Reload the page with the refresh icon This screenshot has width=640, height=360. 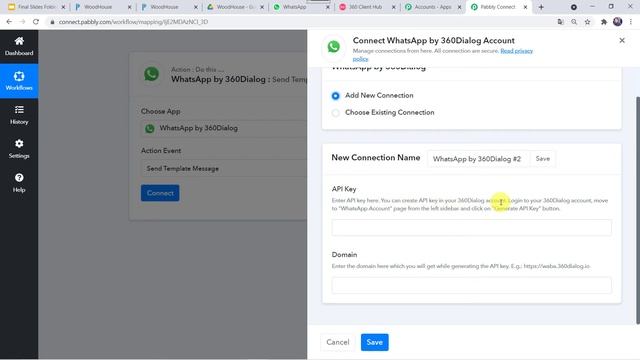click(36, 22)
